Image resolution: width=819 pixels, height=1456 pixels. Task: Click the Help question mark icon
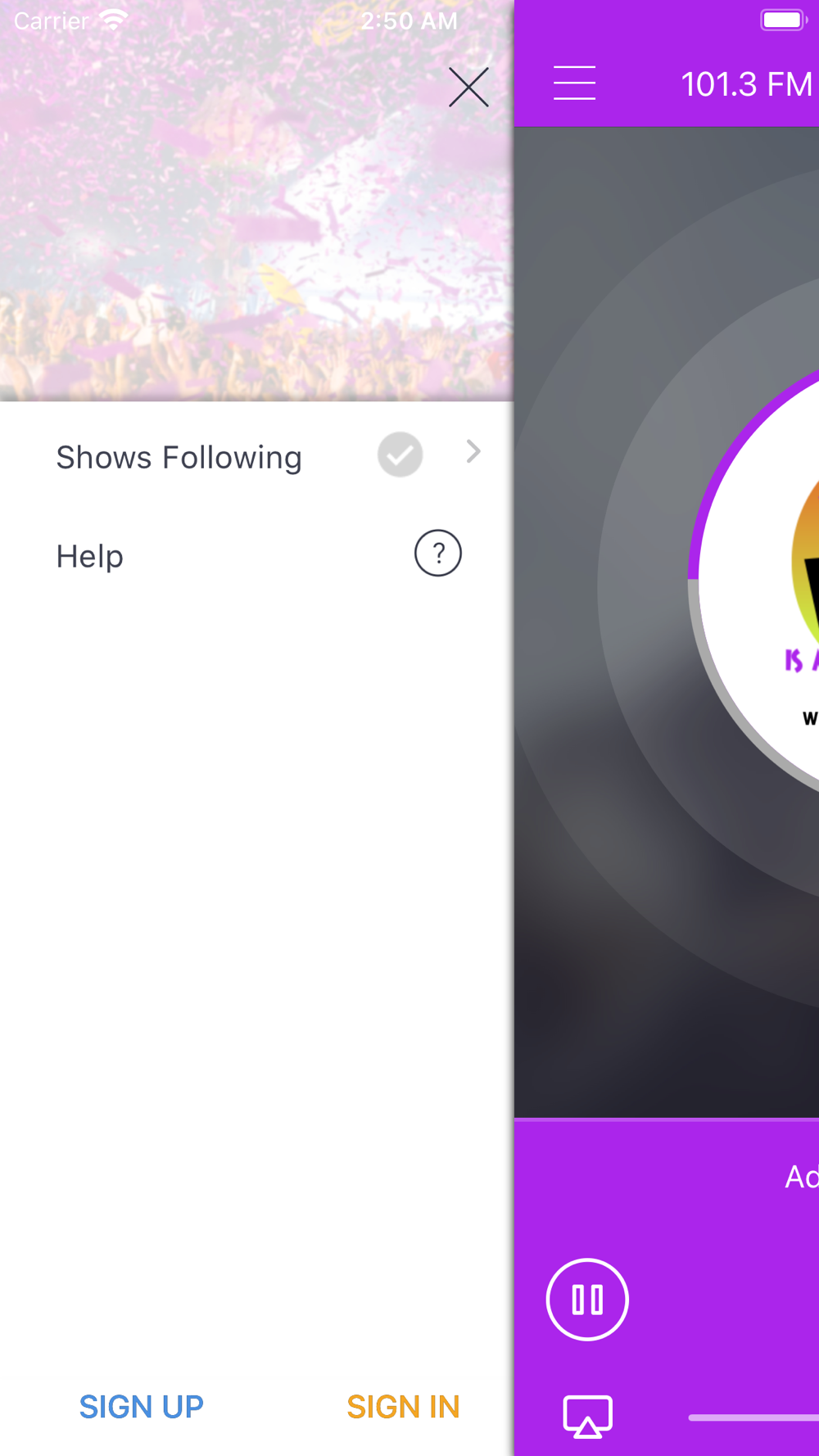click(x=438, y=554)
